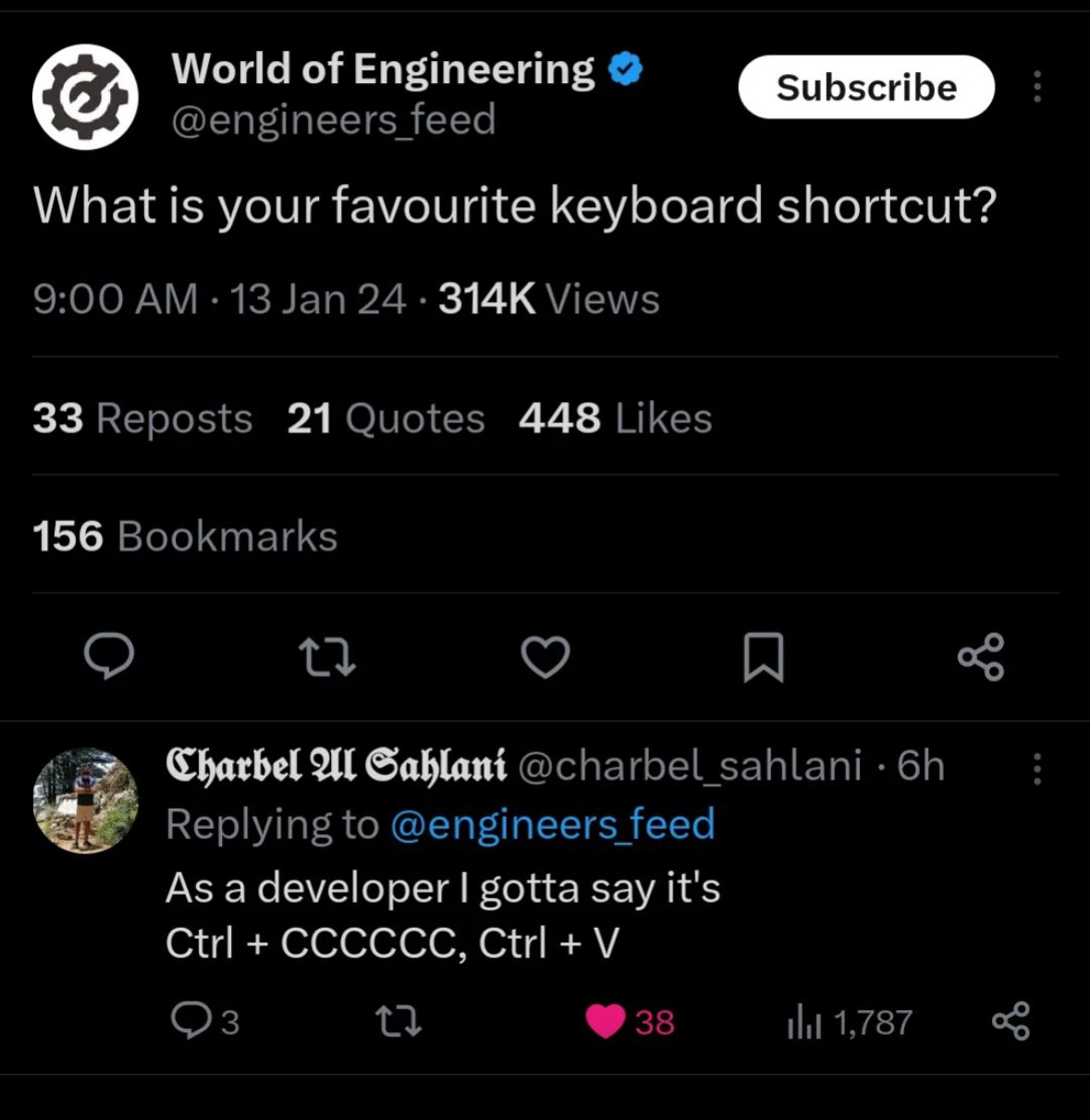Show the 448 Likes list
Screen dimensions: 1090x1120
[x=615, y=419]
